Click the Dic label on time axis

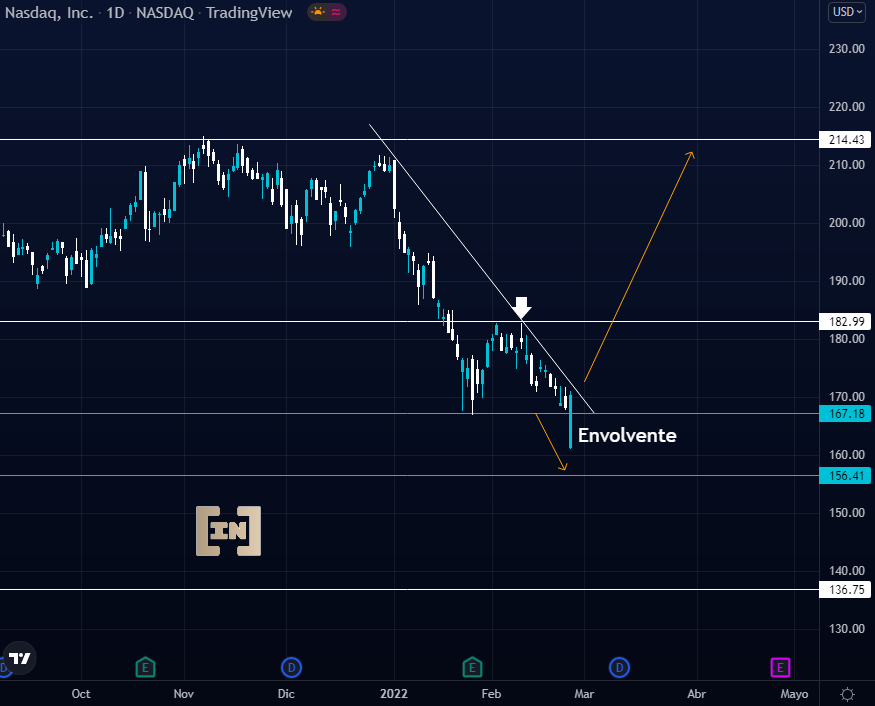click(286, 694)
